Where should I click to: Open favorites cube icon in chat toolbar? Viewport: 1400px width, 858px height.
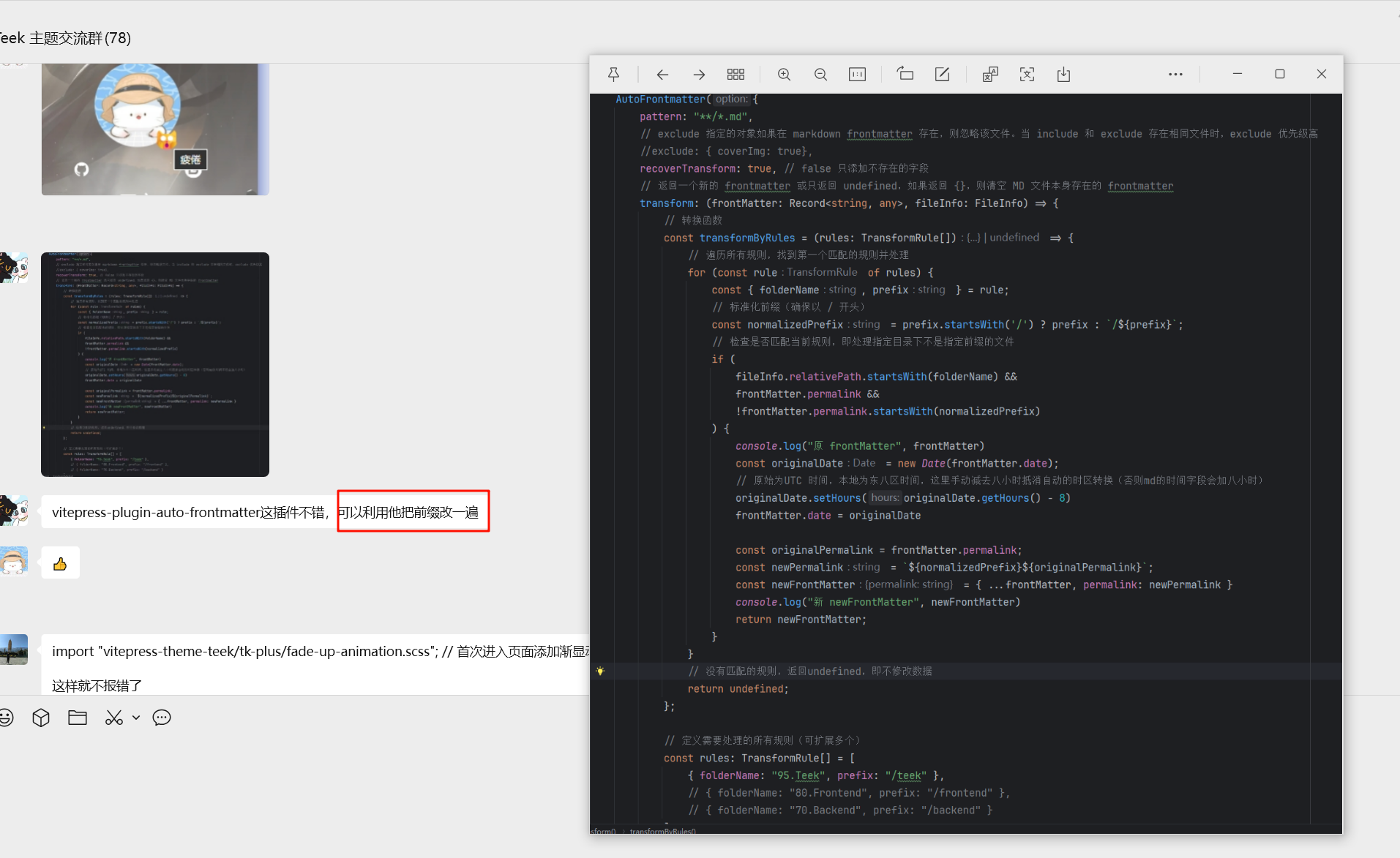pos(41,718)
